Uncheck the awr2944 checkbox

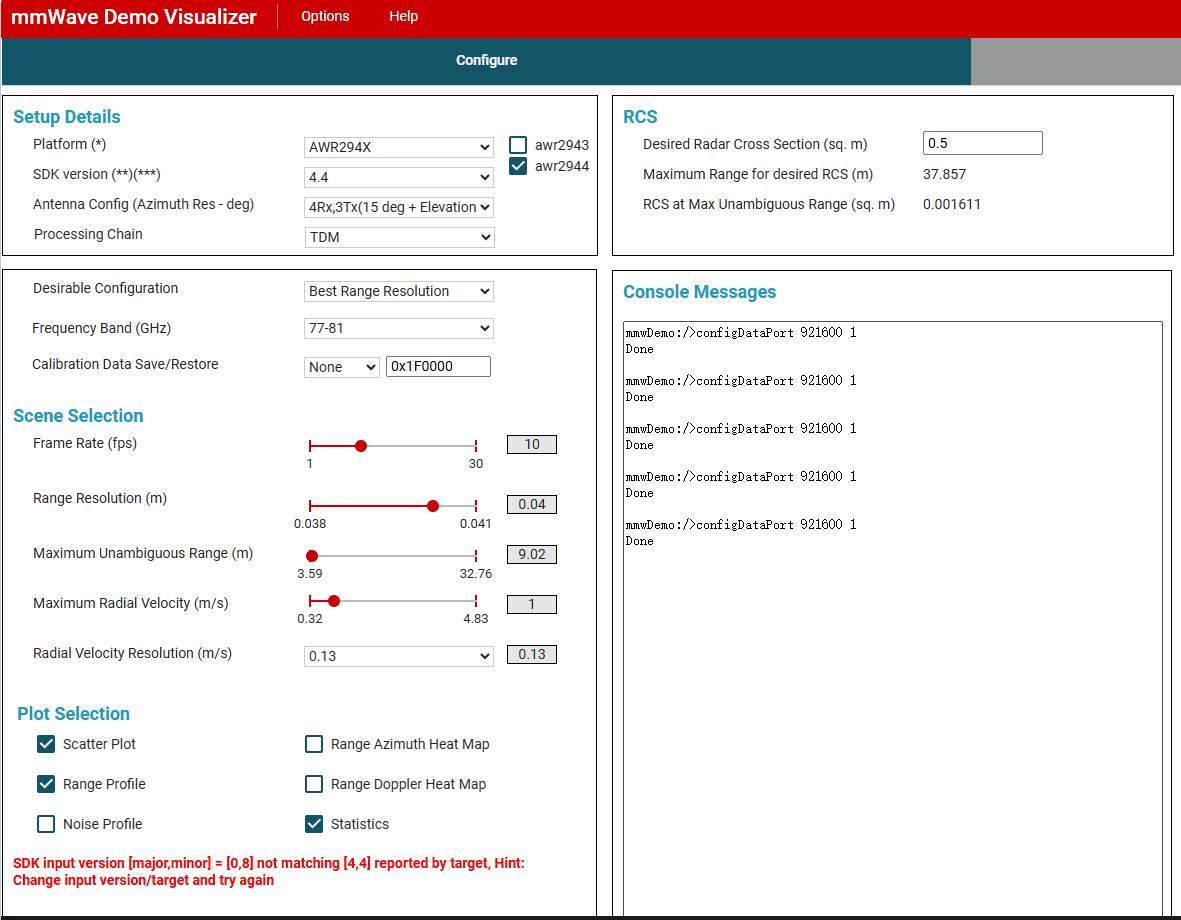pos(517,166)
